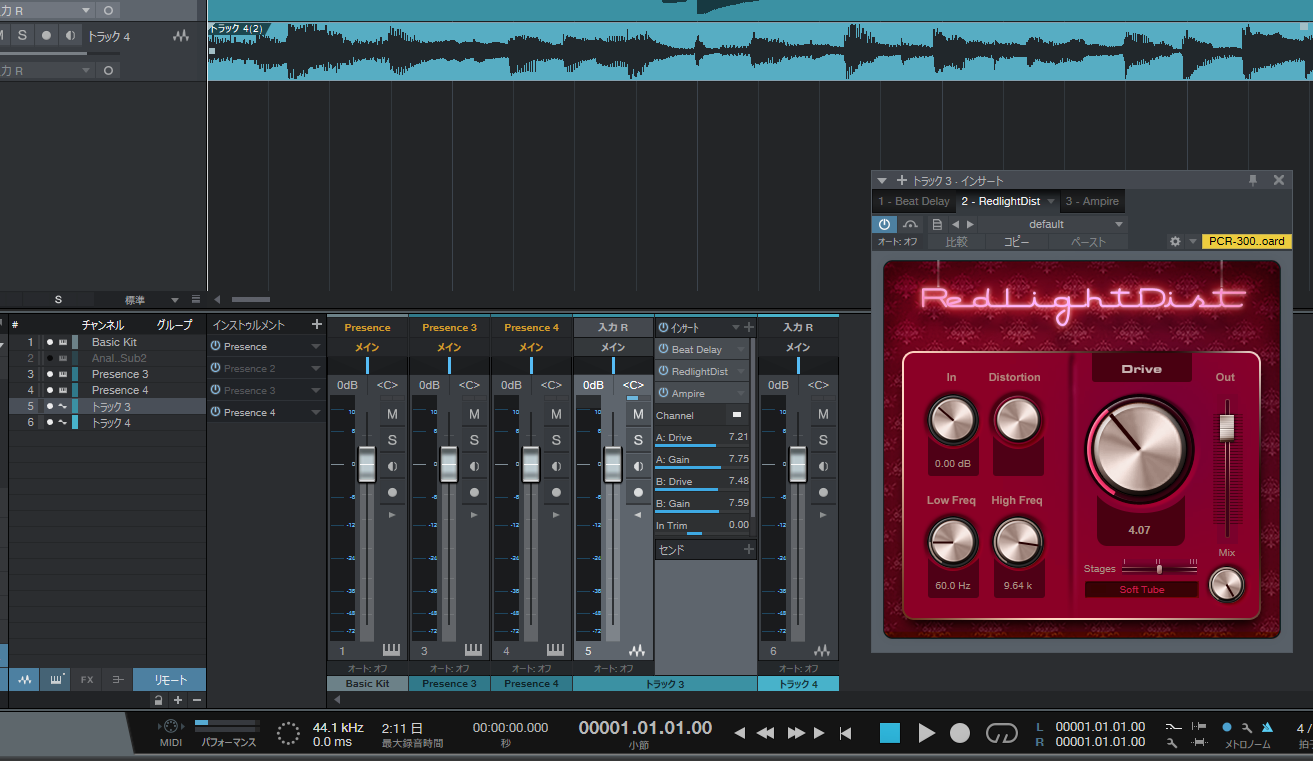Toggle RedlightDist plugin power button
This screenshot has width=1313, height=761.
click(x=885, y=224)
